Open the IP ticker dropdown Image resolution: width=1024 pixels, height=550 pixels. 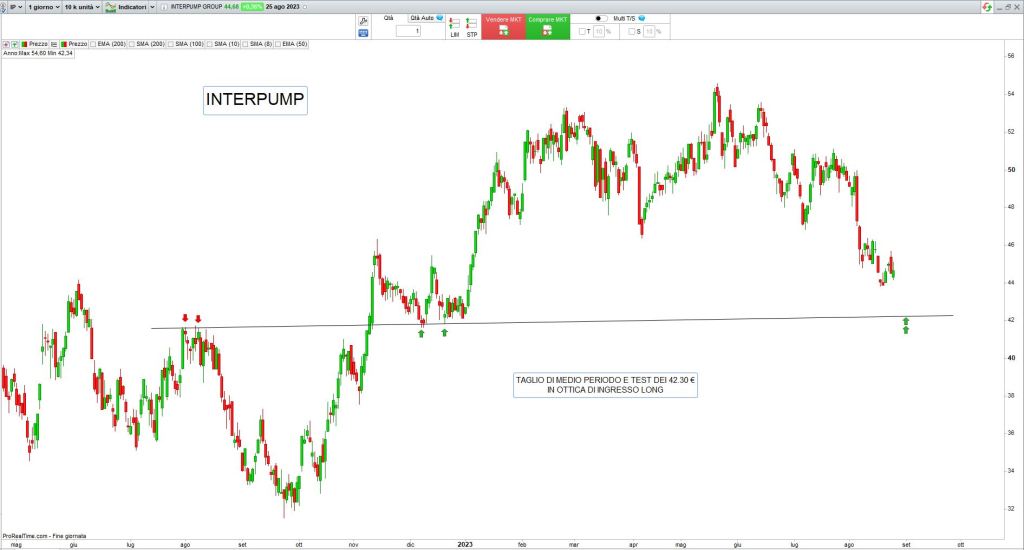[x=16, y=7]
